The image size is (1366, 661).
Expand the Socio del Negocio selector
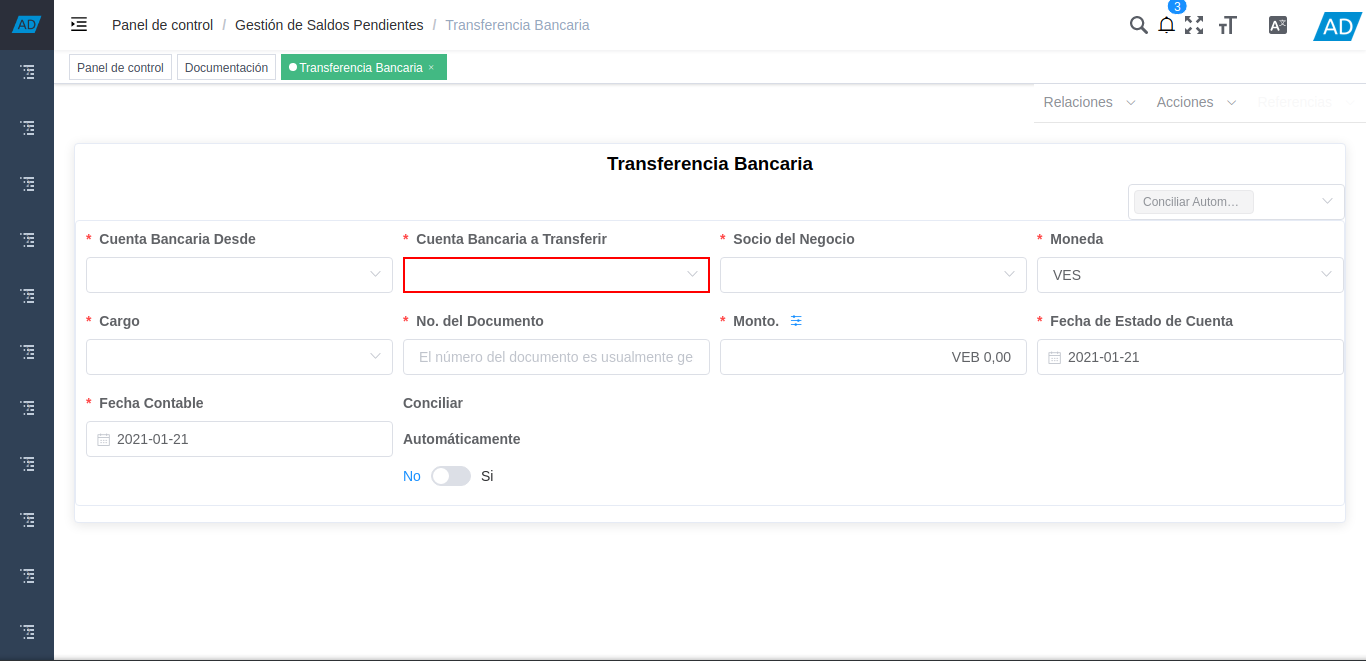[x=872, y=274]
